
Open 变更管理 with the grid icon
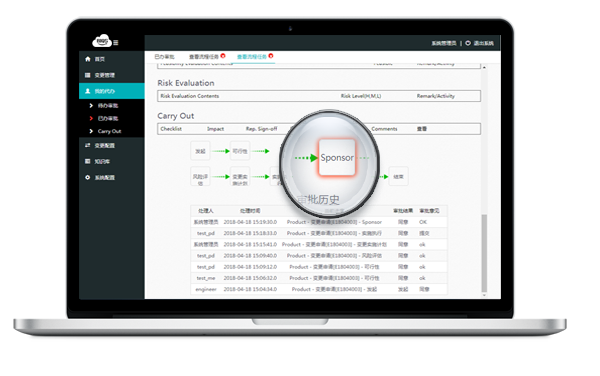point(99,75)
